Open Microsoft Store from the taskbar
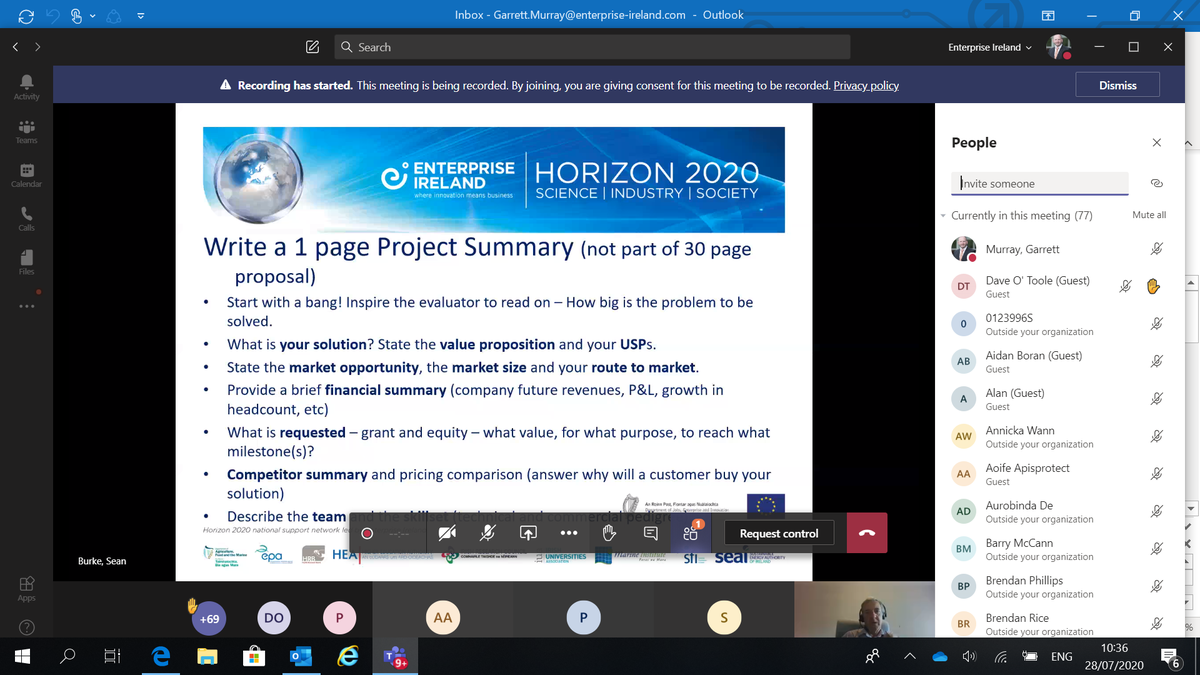The height and width of the screenshot is (675, 1200). tap(254, 657)
